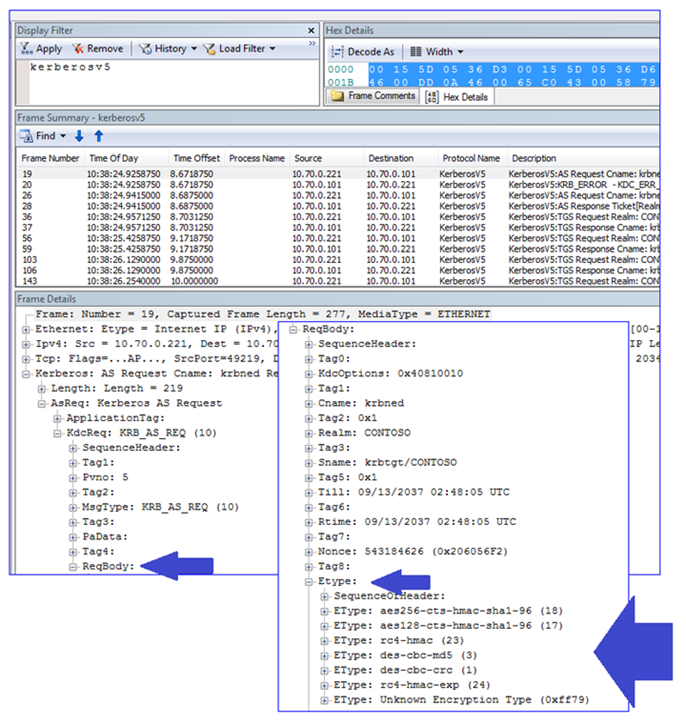Expand EType Unknown Encryption Type node
The image size is (686, 725).
[325, 700]
